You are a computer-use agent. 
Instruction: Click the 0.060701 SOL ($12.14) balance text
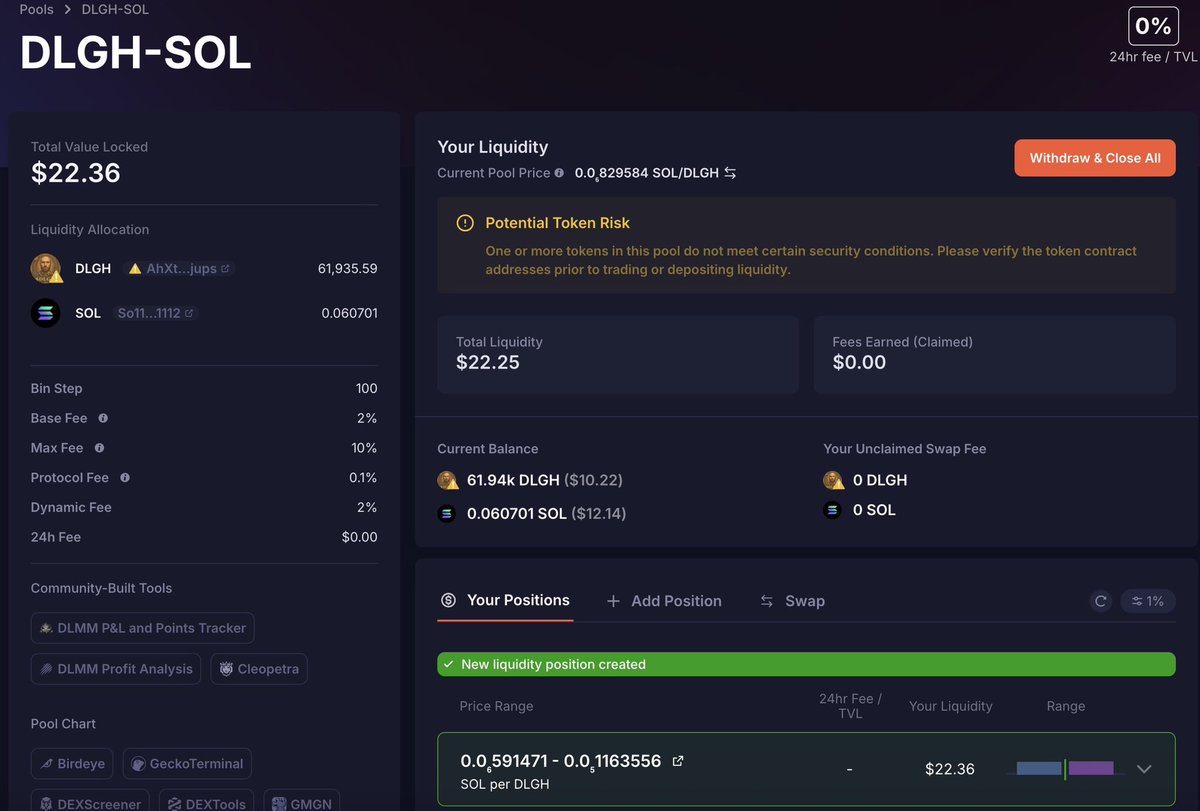[x=547, y=514]
